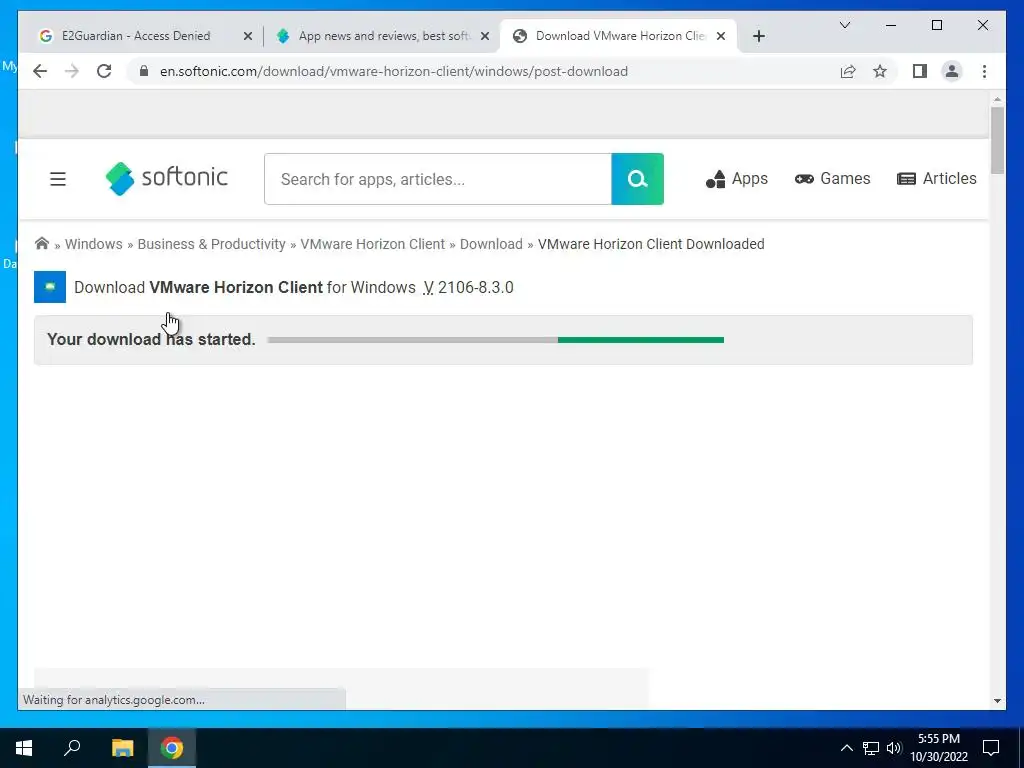The image size is (1024, 768).
Task: Open the Apps section
Action: coord(737,178)
